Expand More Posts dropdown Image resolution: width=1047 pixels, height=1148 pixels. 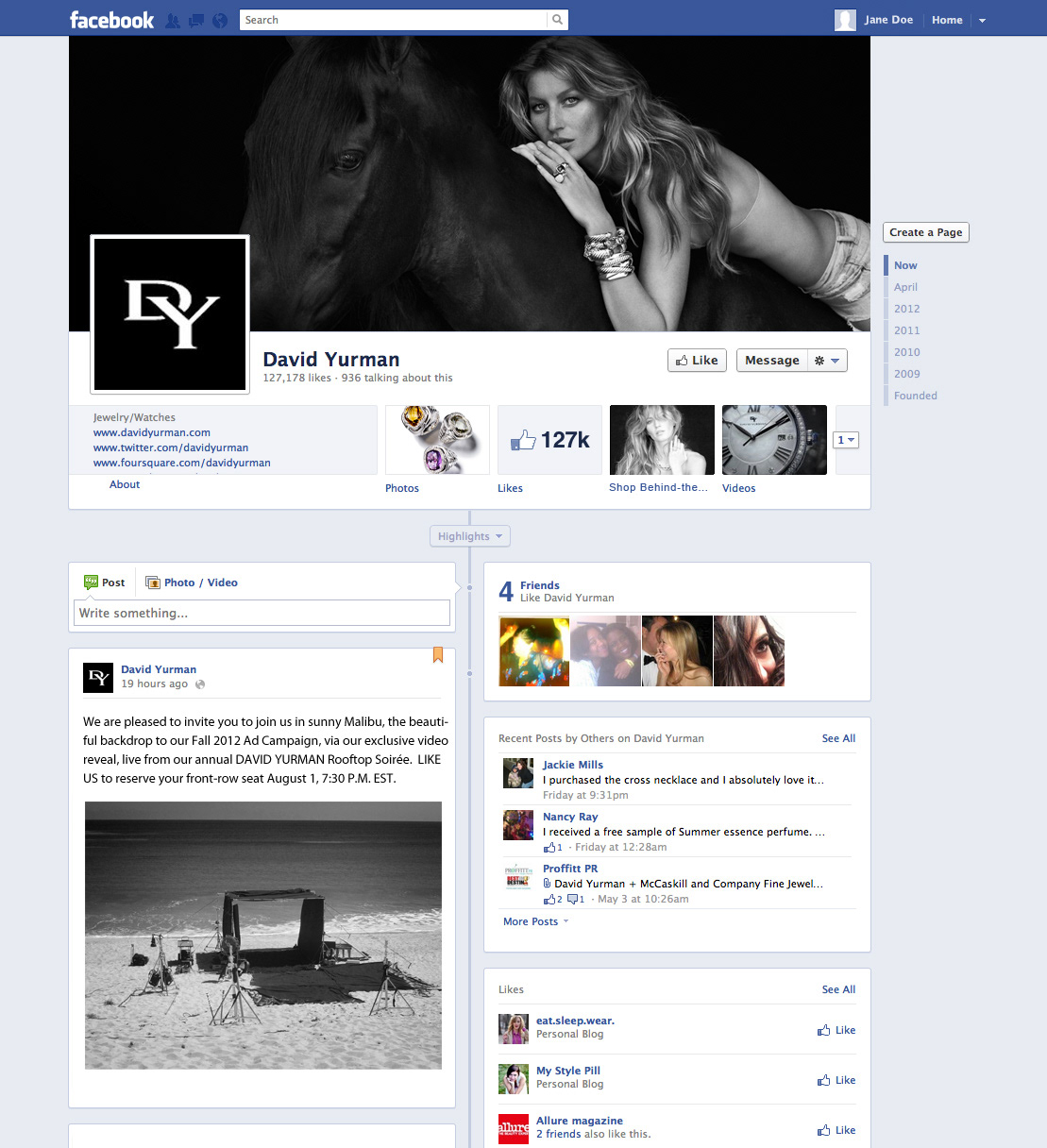[x=536, y=921]
